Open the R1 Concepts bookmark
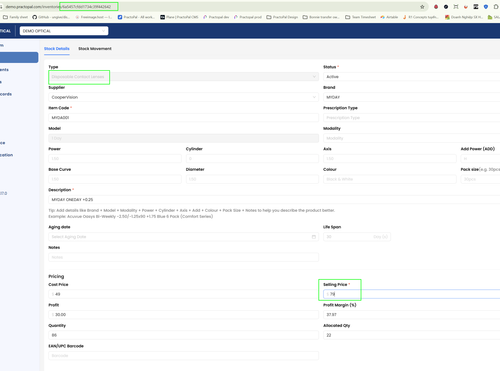This screenshot has height=371, width=500. (421, 17)
